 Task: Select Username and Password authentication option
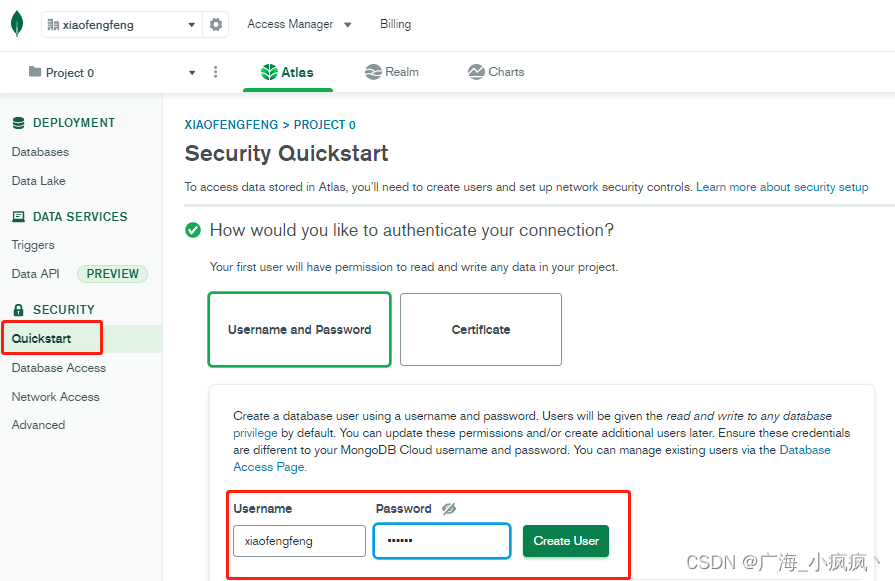click(299, 329)
